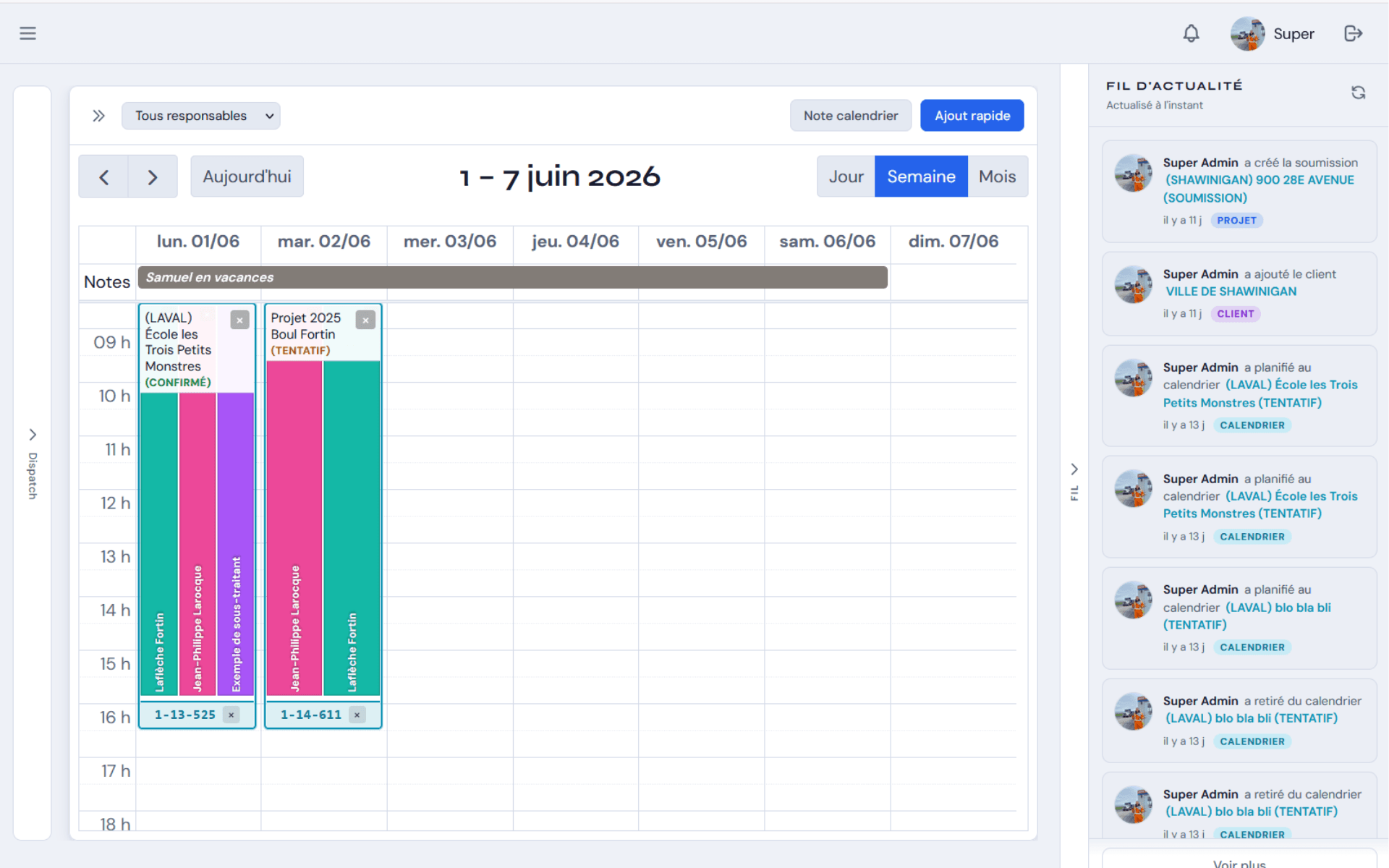The height and width of the screenshot is (868, 1389).
Task: Click the ven. 05/06 column header
Action: pyautogui.click(x=701, y=242)
